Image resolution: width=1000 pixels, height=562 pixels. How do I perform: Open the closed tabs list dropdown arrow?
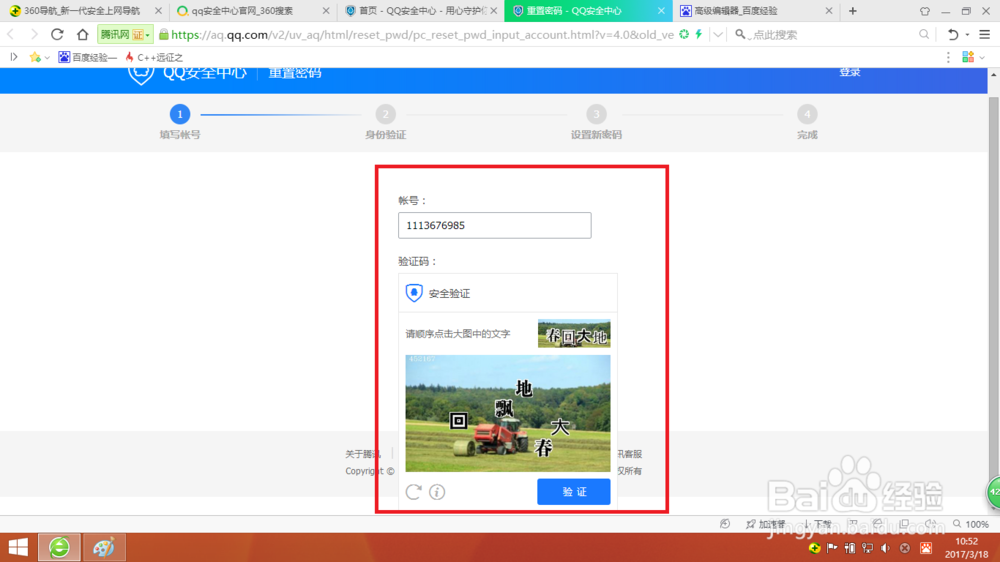pyautogui.click(x=967, y=35)
